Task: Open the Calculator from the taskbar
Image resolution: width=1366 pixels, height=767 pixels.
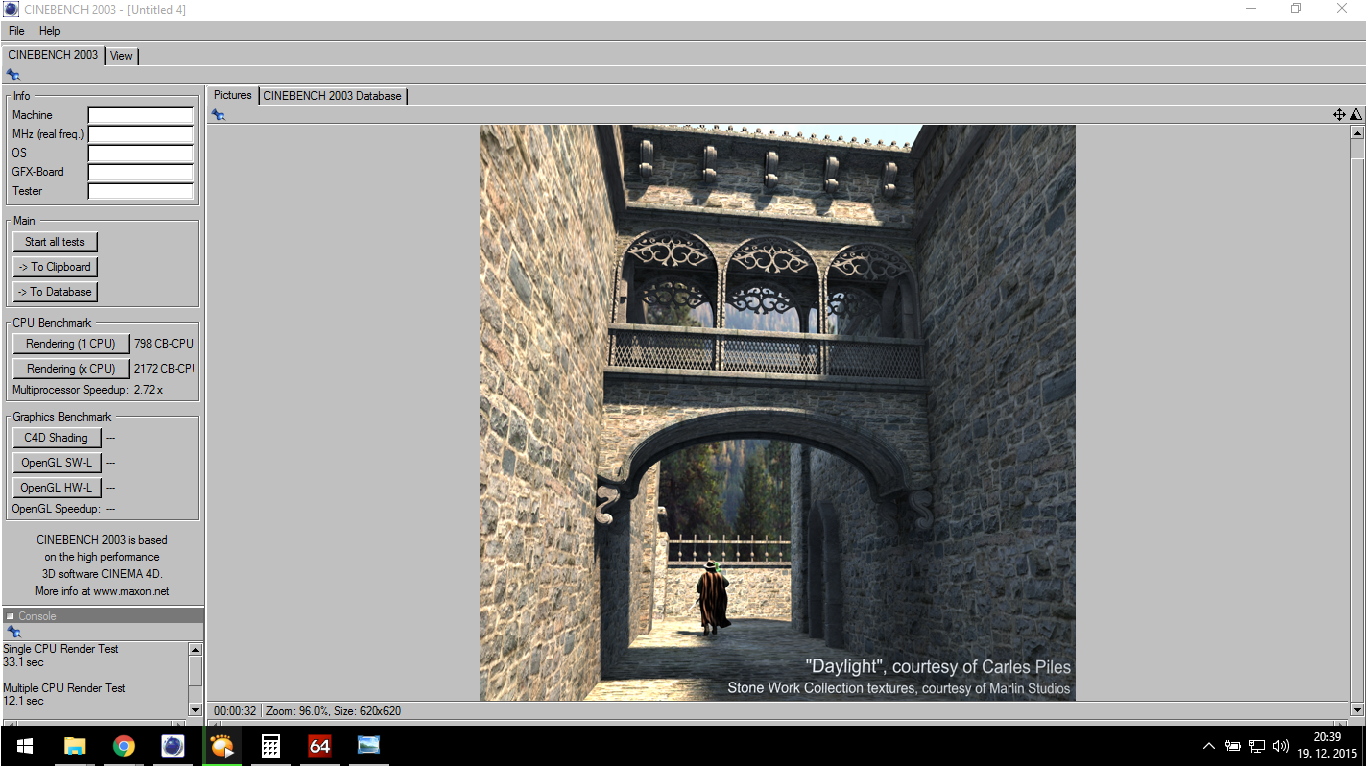Action: [x=270, y=746]
